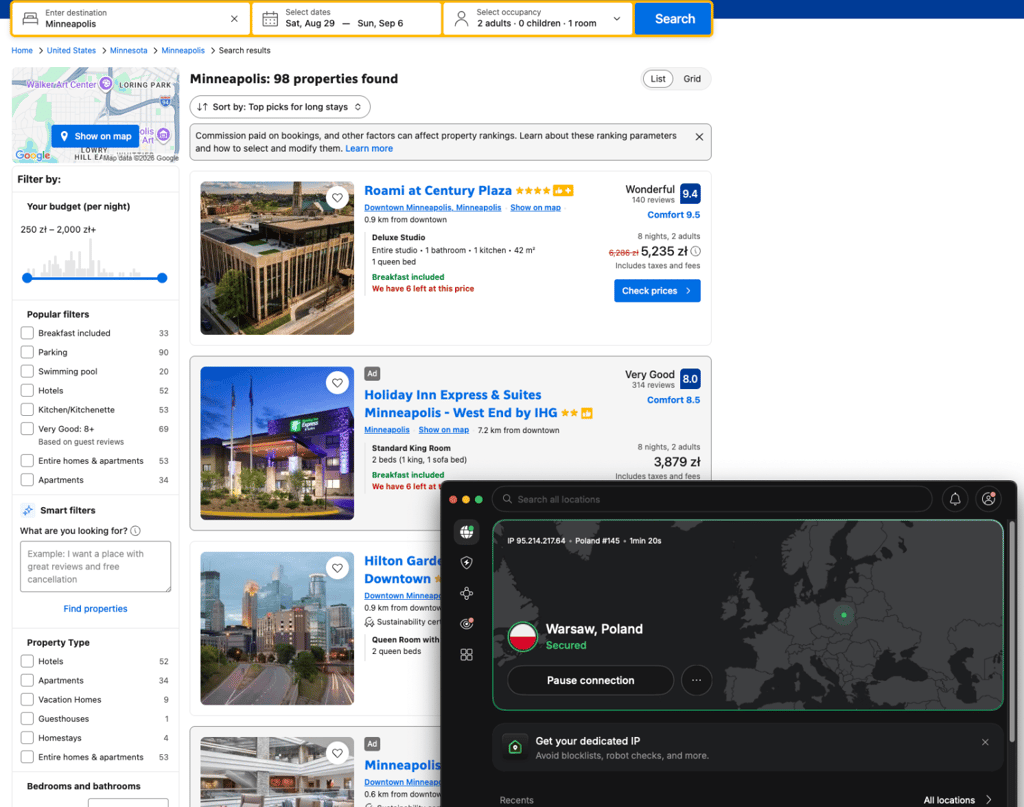Open the VPN meshnet sidebar icon
This screenshot has height=807, width=1024.
466,593
